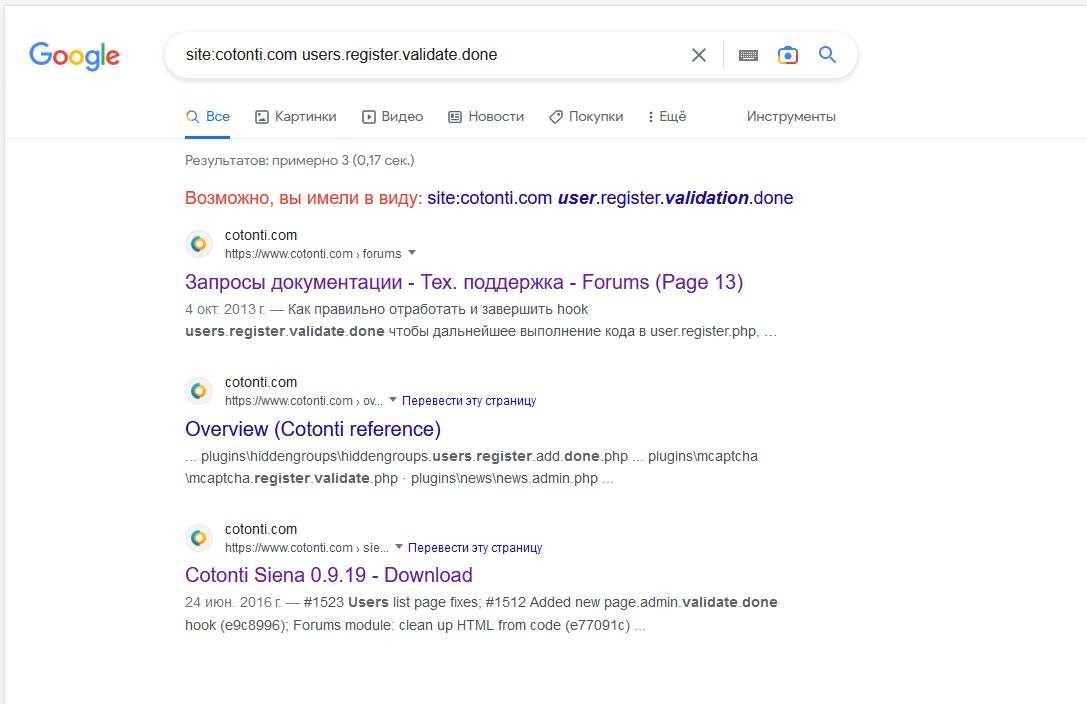Start image search with camera icon
Viewport: 1087px width, 704px height.
click(x=788, y=55)
